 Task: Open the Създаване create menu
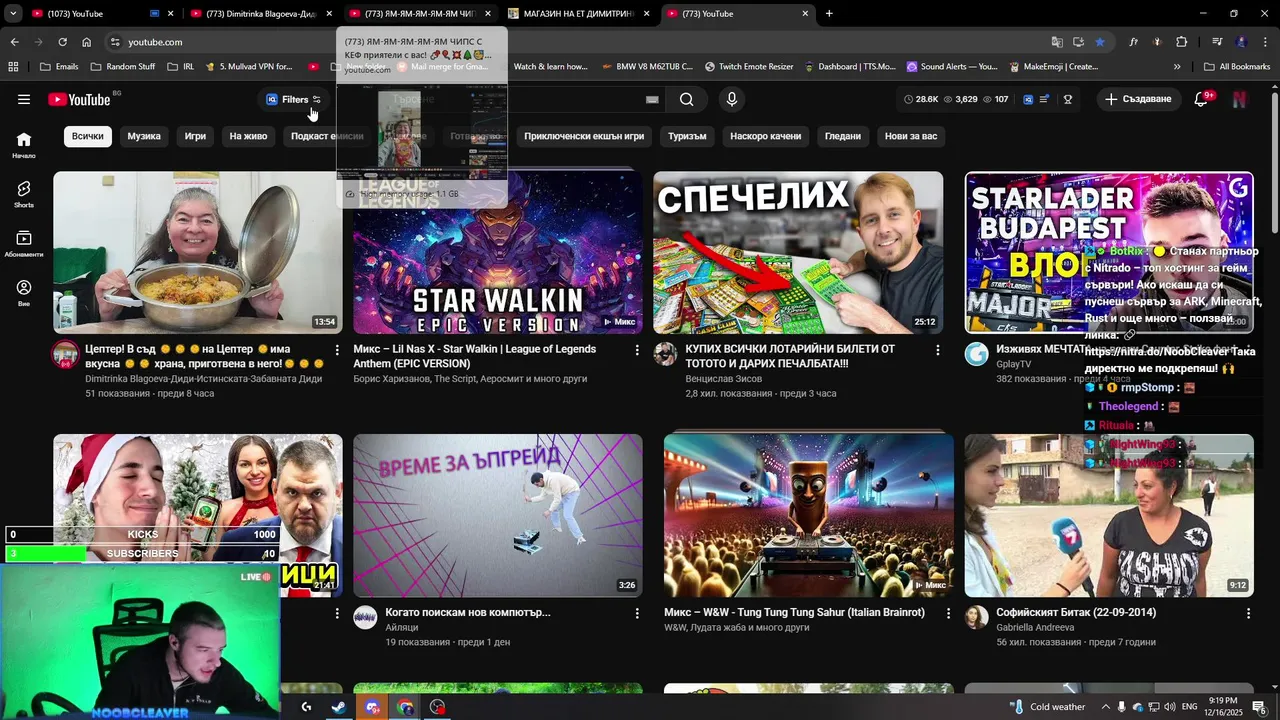1138,99
